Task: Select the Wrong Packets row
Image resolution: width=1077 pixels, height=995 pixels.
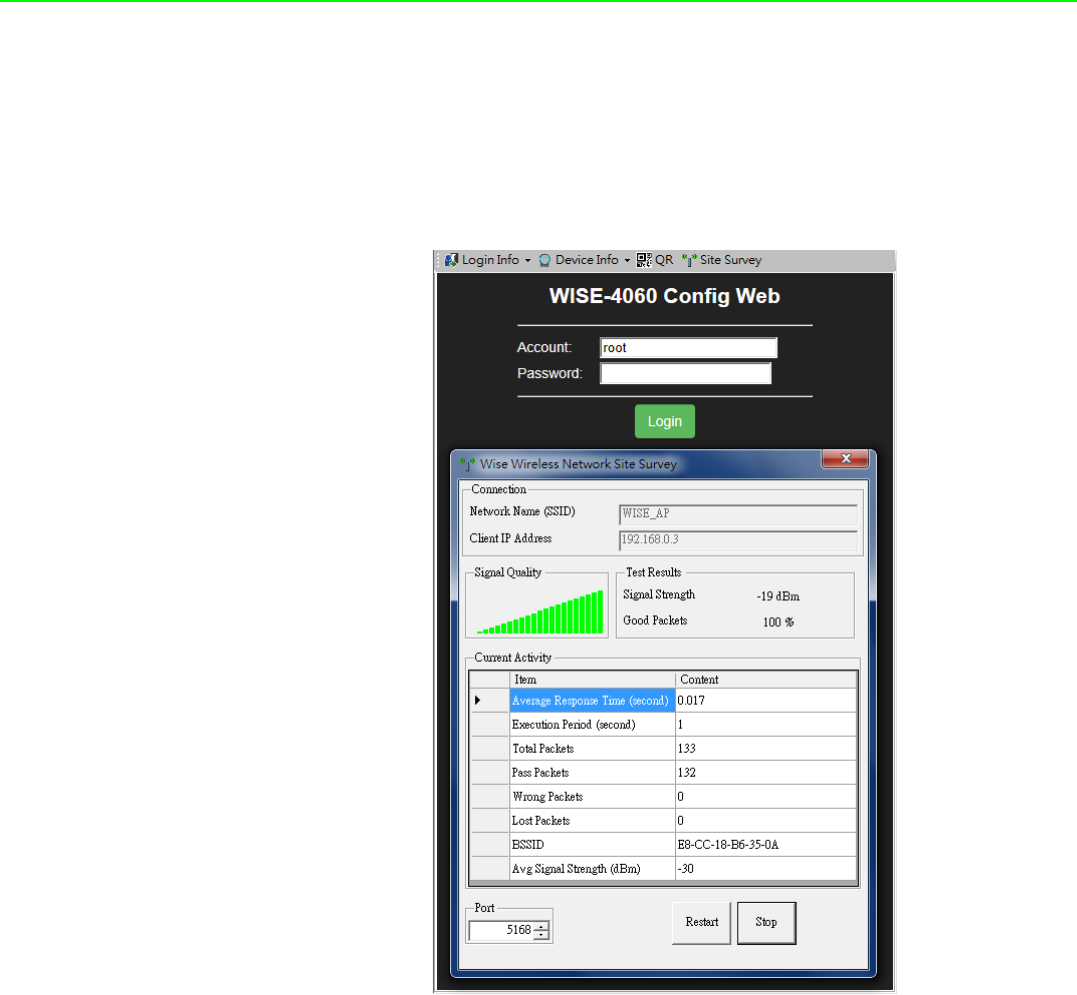Action: [664, 797]
